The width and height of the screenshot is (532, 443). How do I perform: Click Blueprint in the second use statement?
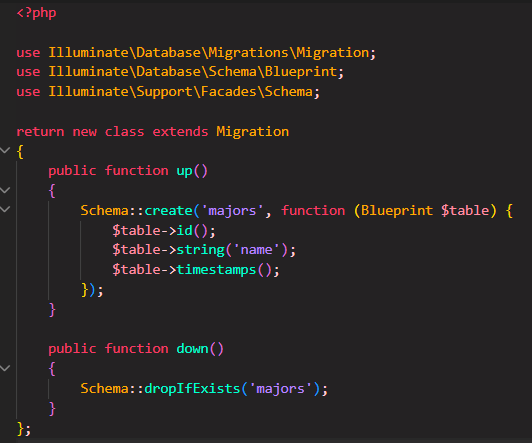coord(301,72)
